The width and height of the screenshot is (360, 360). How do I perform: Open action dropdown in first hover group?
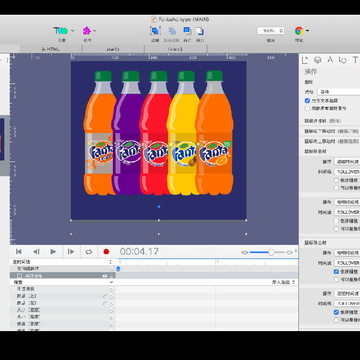[x=347, y=162]
